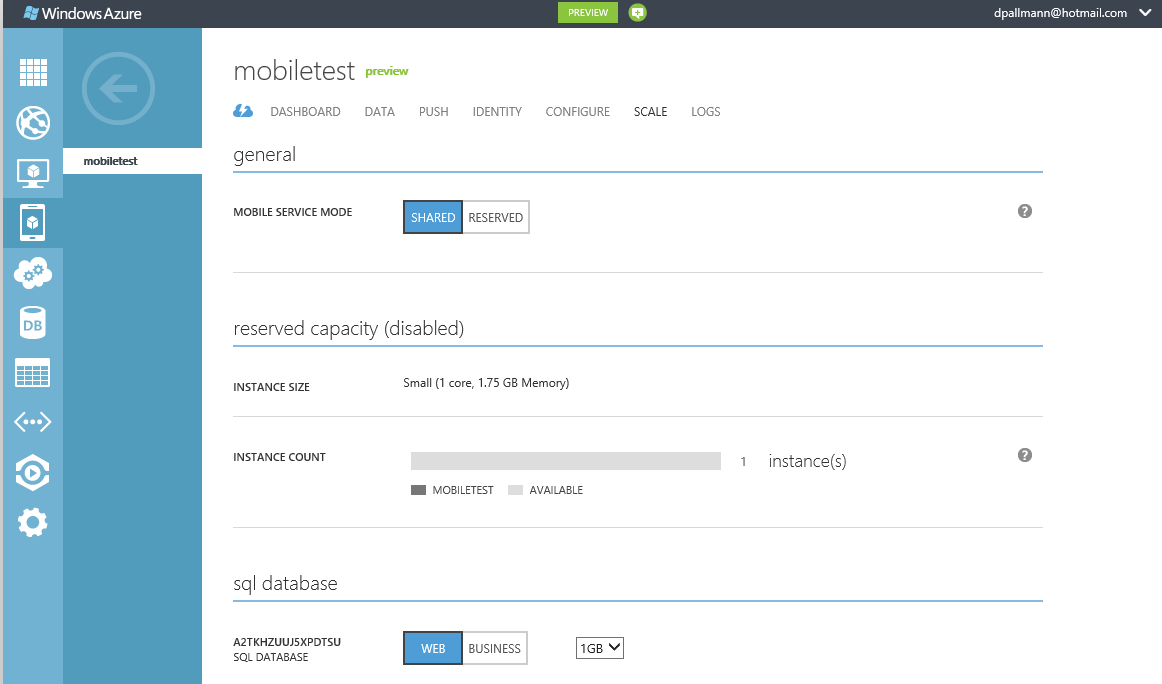Select mobiletest in the service list
Viewport: 1162px width, 684px height.
click(x=133, y=161)
